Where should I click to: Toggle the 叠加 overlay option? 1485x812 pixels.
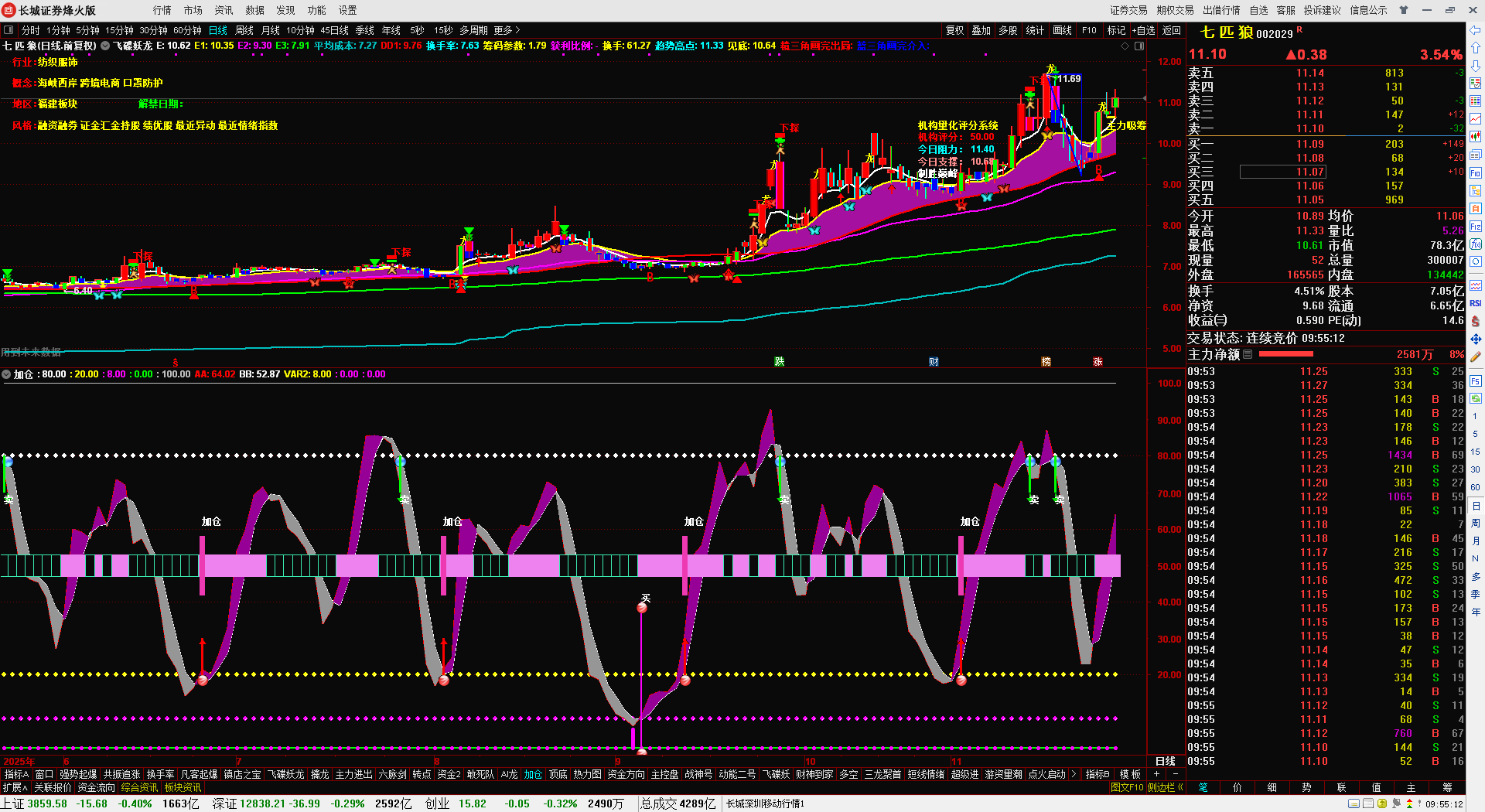(x=981, y=30)
